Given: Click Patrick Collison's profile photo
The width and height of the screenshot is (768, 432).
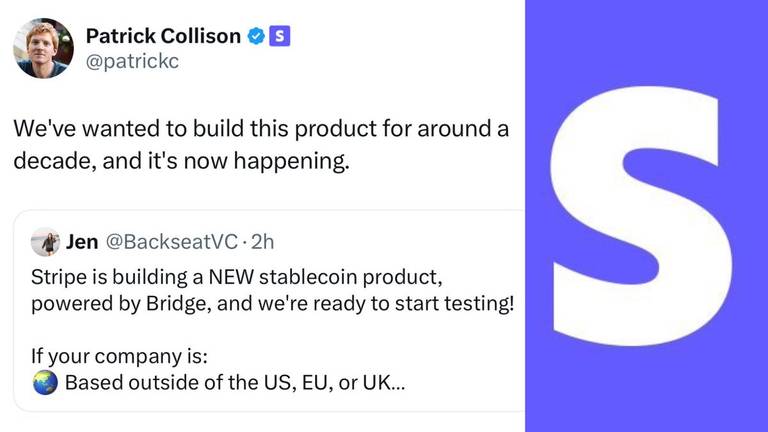Looking at the screenshot, I should click(x=44, y=48).
